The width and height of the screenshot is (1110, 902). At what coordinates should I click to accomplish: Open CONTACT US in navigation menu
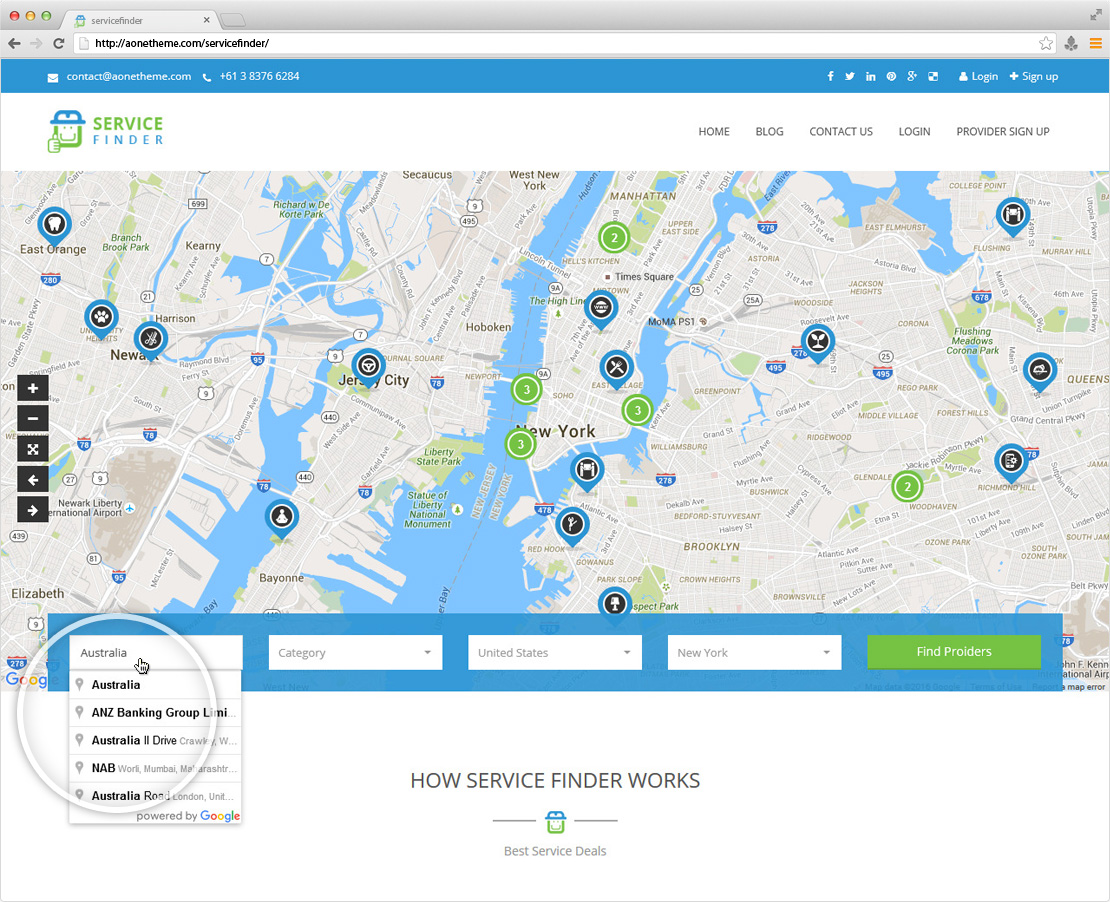coord(840,132)
